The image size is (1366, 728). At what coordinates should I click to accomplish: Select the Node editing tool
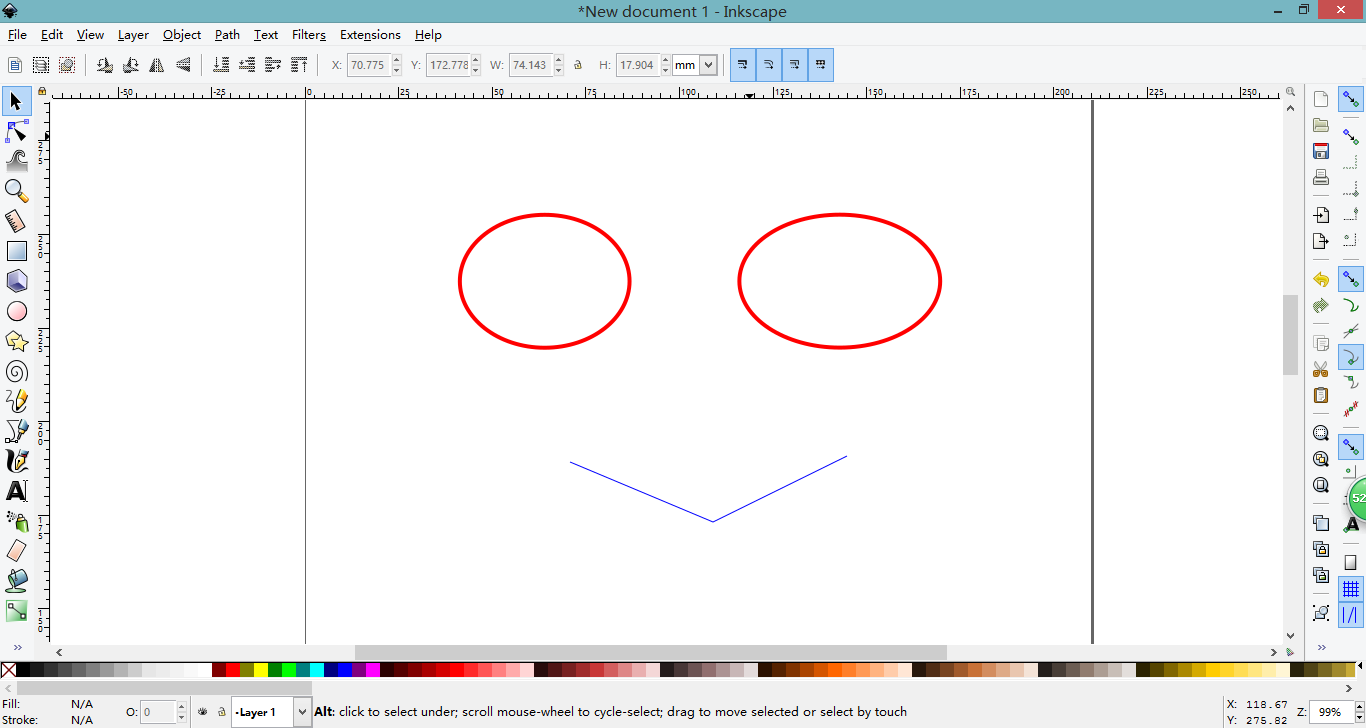point(17,131)
